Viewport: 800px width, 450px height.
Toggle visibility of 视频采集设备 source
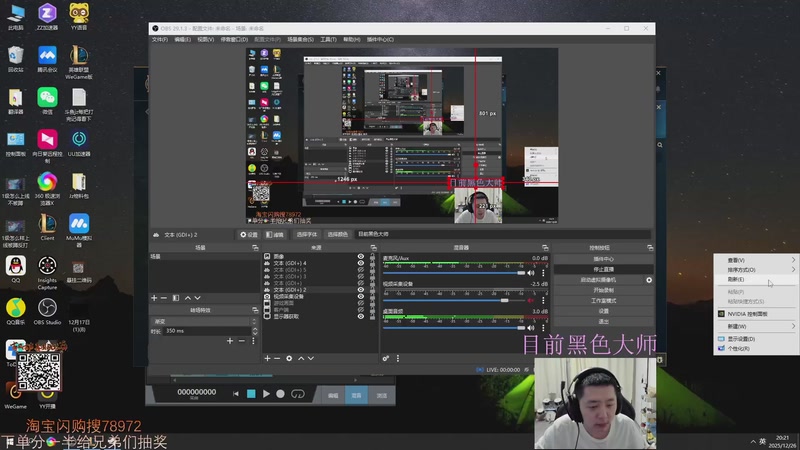(361, 296)
